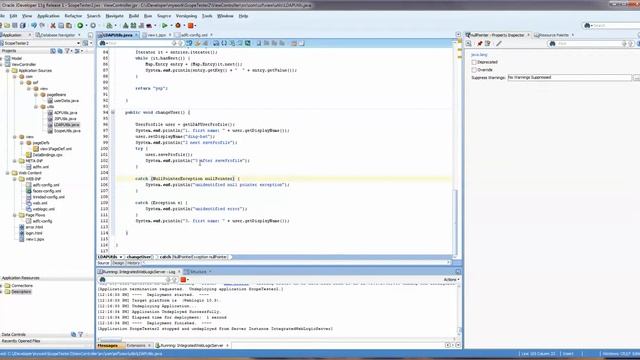Click the binoculars icon in Property Inspector
This screenshot has height=360, width=640.
click(x=552, y=44)
